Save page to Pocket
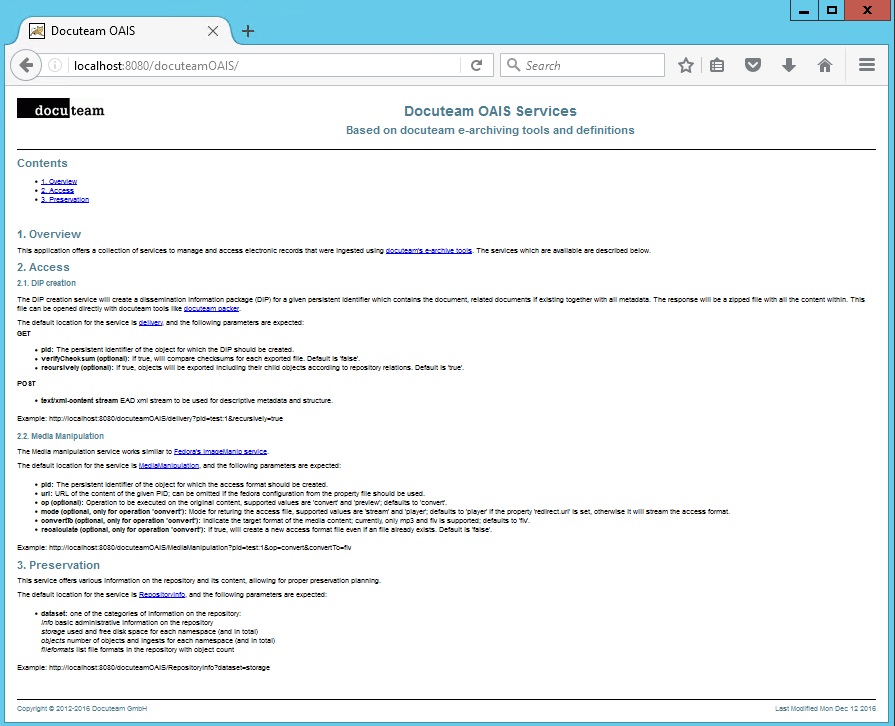Viewport: 895px width, 726px height. pyautogui.click(x=753, y=66)
